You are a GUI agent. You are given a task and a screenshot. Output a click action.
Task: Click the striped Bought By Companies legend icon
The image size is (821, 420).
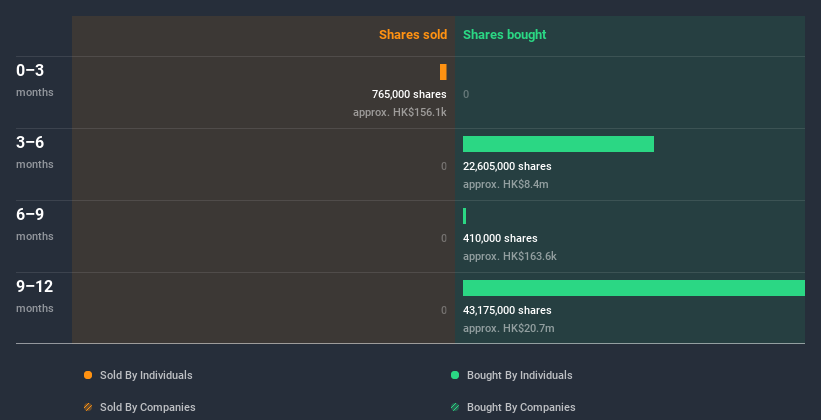455,407
